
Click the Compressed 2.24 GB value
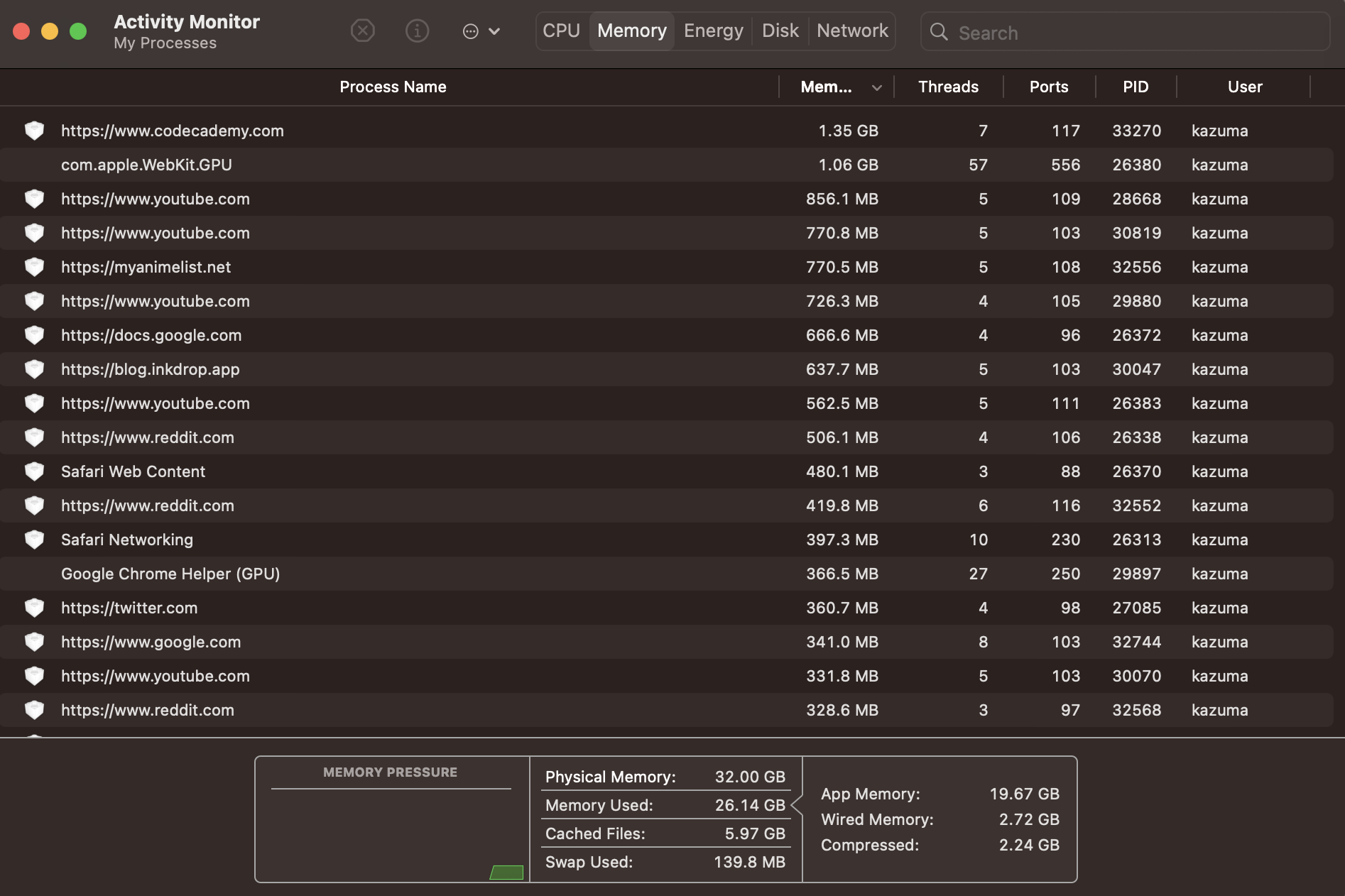(x=1029, y=845)
